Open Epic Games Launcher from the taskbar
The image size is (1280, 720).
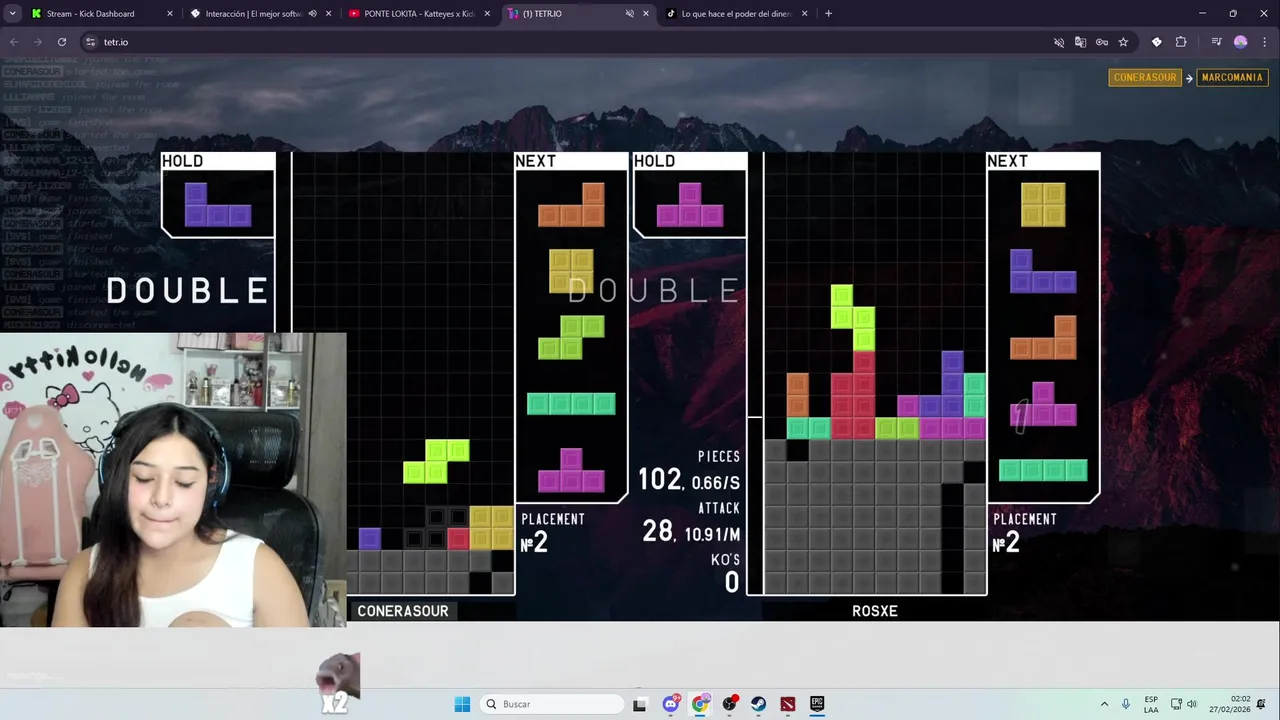point(817,704)
